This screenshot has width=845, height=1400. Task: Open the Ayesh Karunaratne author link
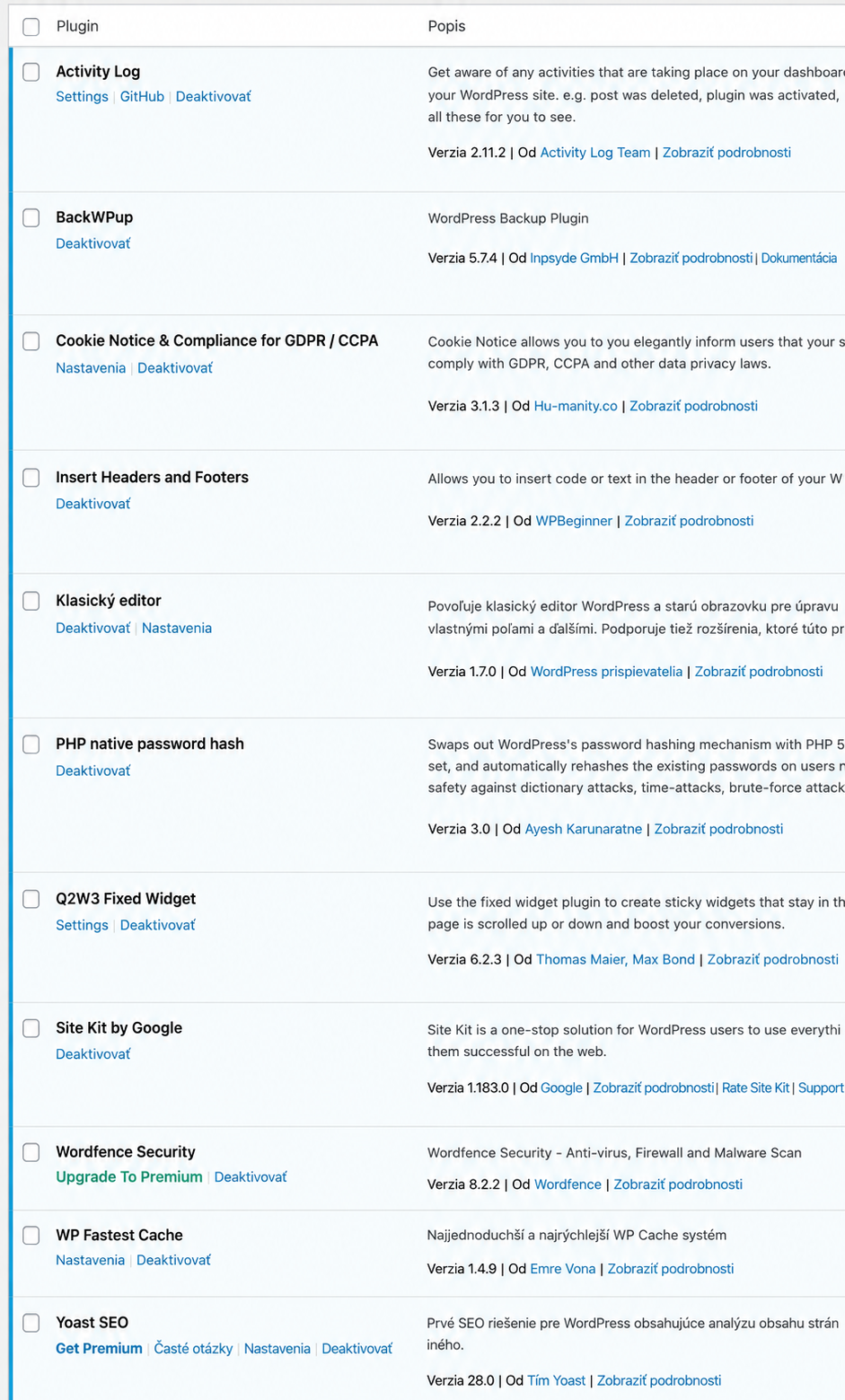[x=584, y=829]
